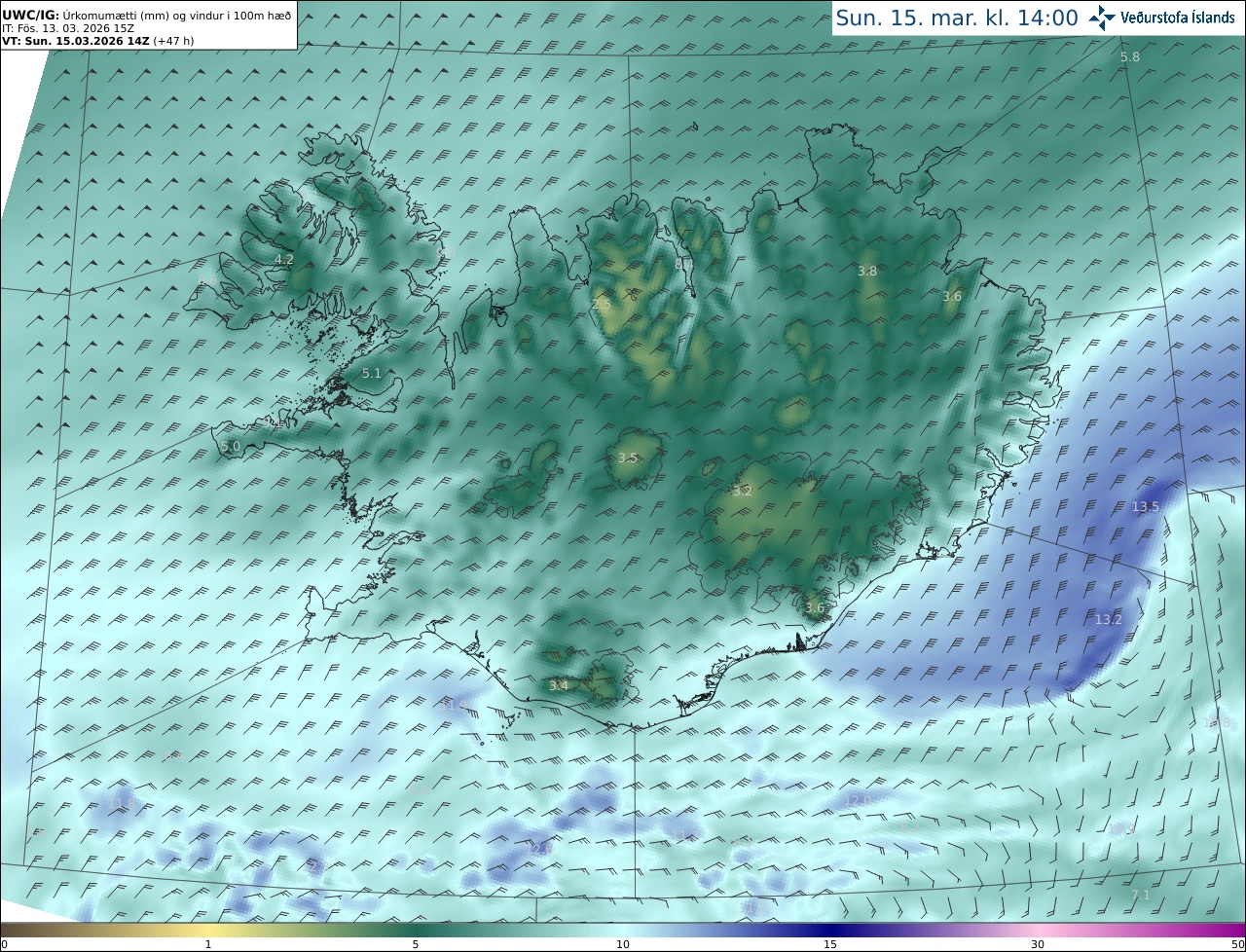
Task: Click the 12.0 value over the sea
Action: [x=857, y=800]
